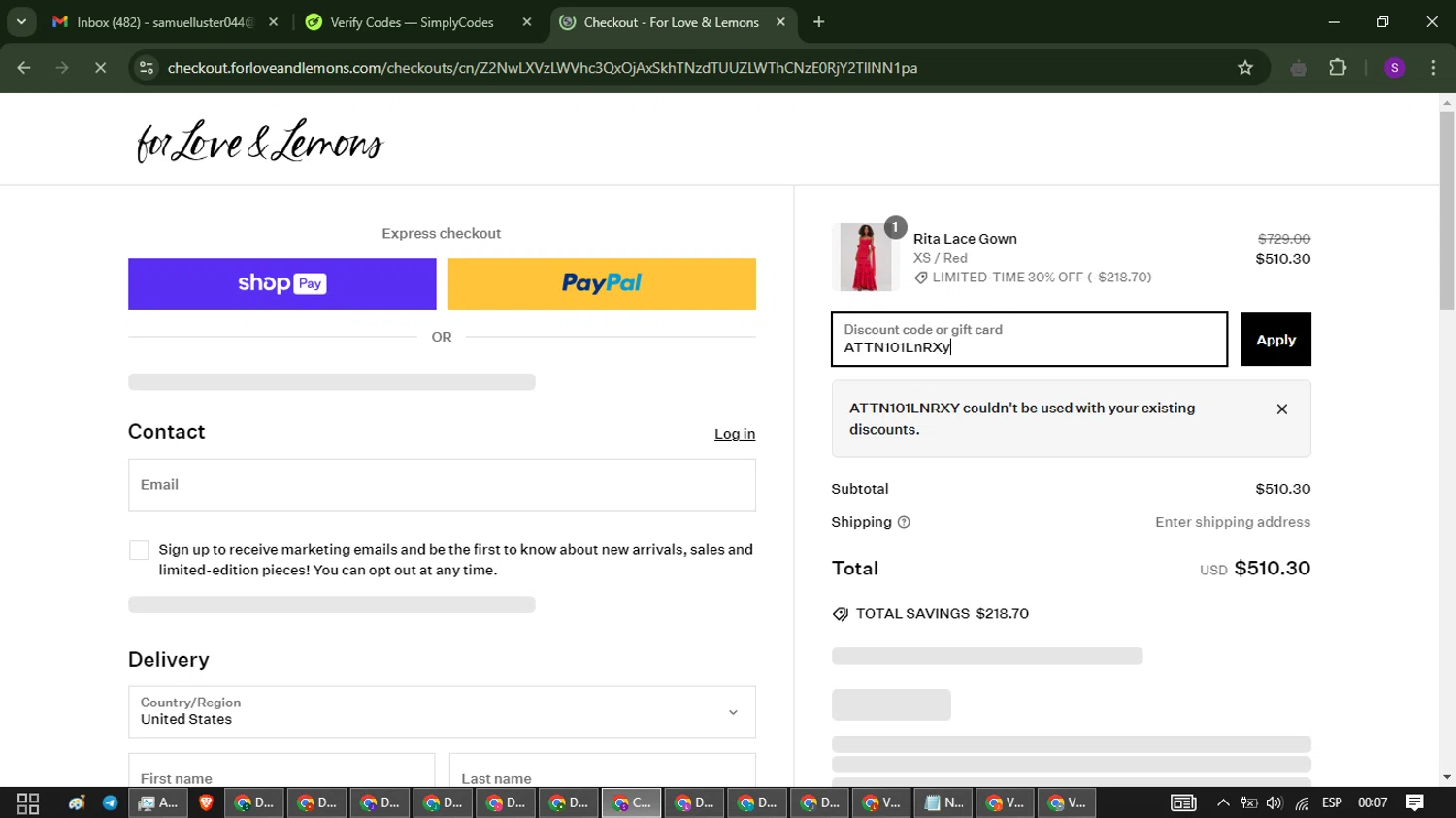The width and height of the screenshot is (1456, 818).
Task: Click the Rita Lace Gown thumbnail
Action: [865, 257]
